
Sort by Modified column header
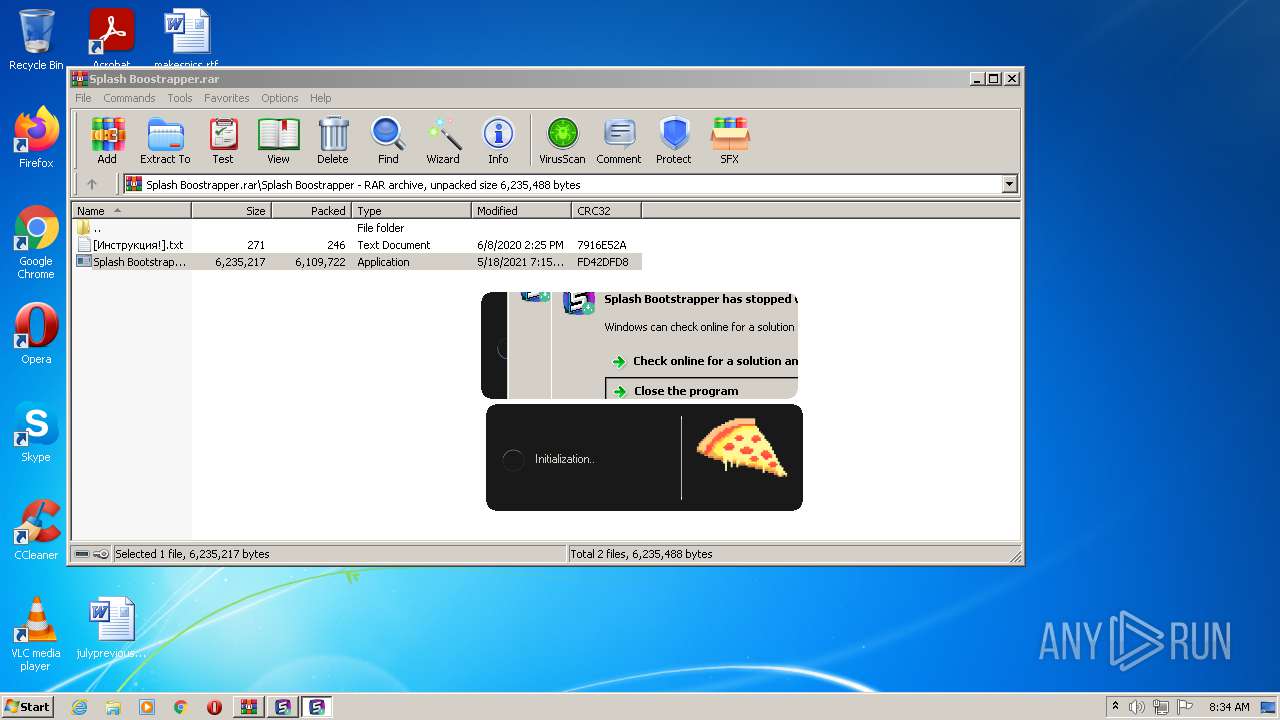(521, 211)
